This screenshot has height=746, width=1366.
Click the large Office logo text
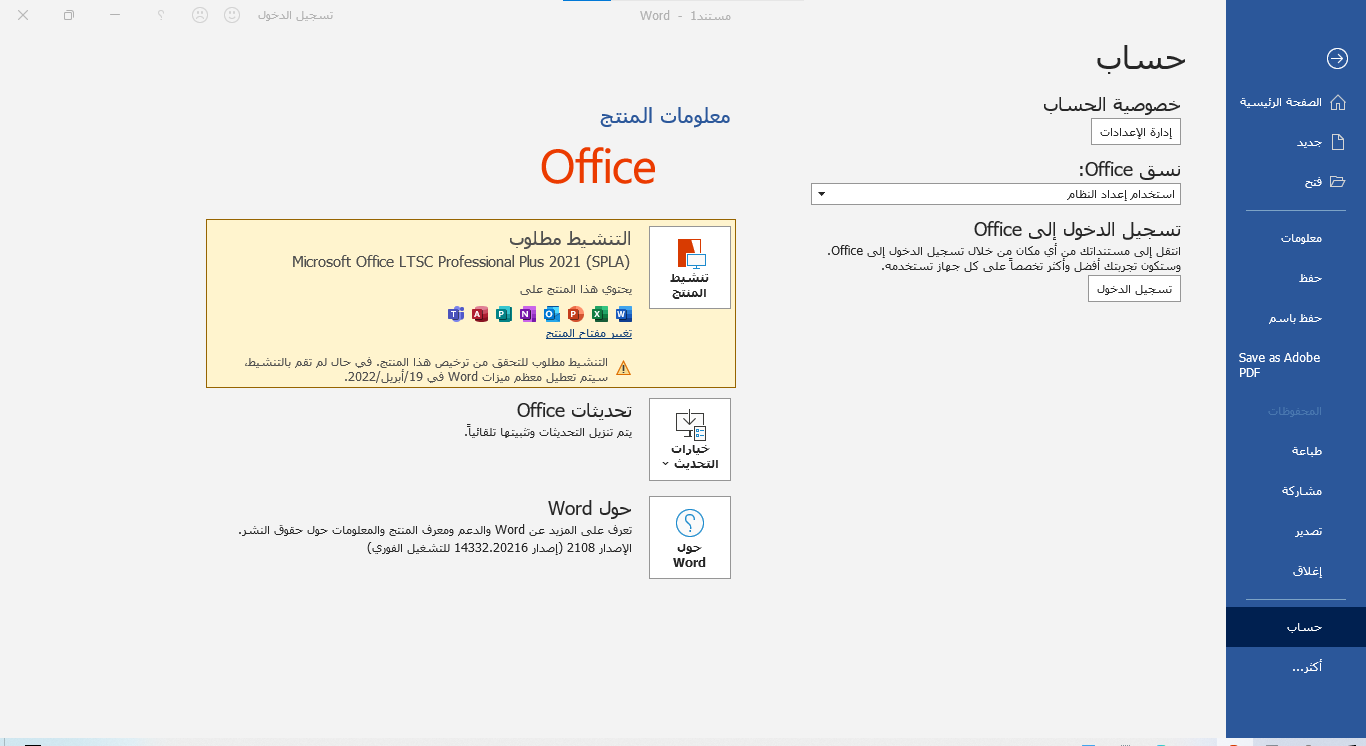click(598, 167)
